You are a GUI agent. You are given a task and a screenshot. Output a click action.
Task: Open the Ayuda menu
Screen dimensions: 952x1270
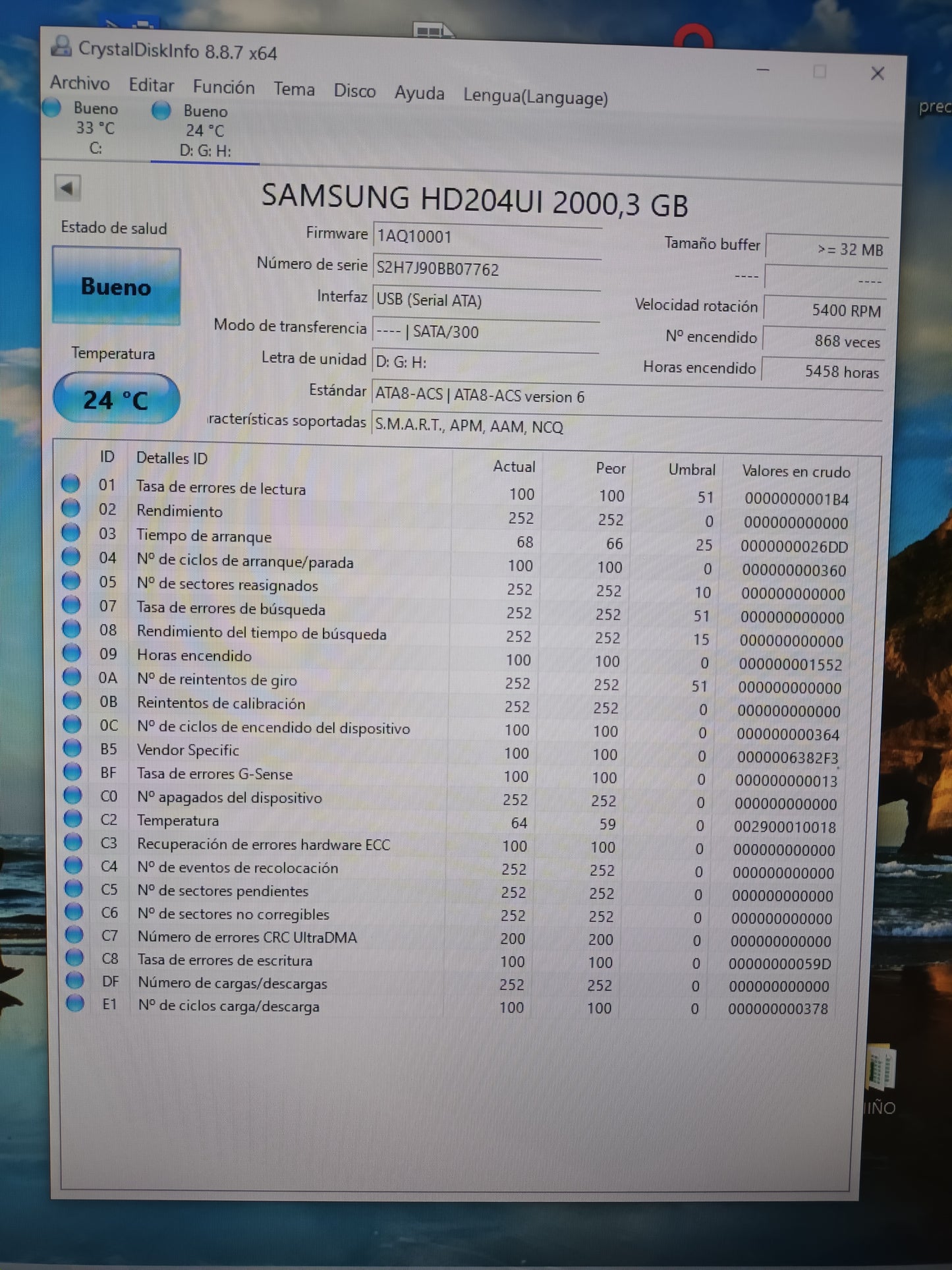419,94
